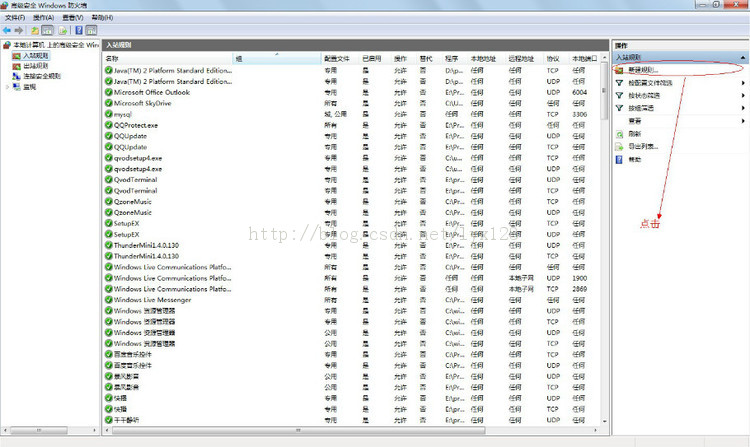Click the 入站规则 tree node icon
750x447 pixels.
pyautogui.click(x=17, y=56)
